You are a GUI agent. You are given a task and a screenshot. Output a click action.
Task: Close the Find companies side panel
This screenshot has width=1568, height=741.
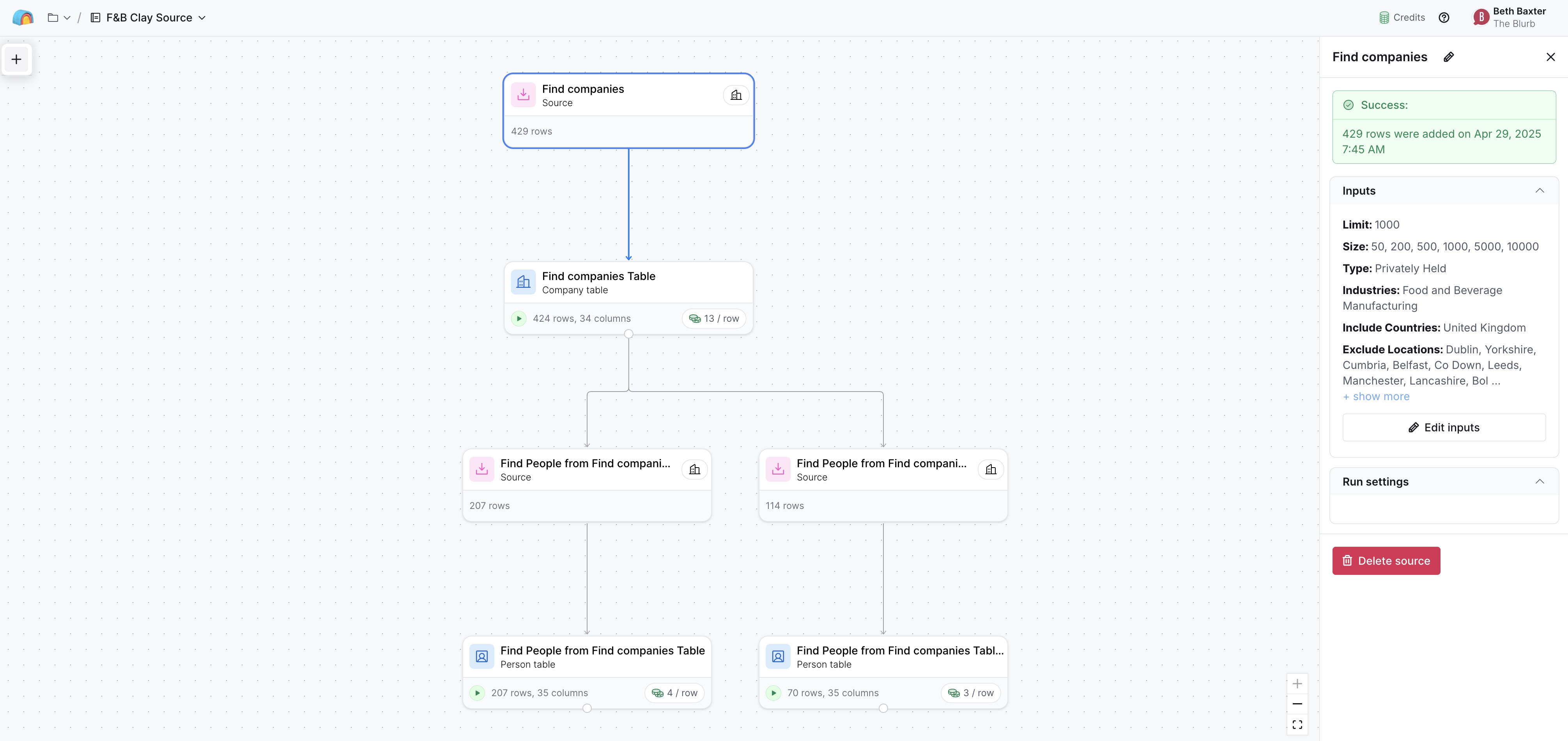(1550, 57)
